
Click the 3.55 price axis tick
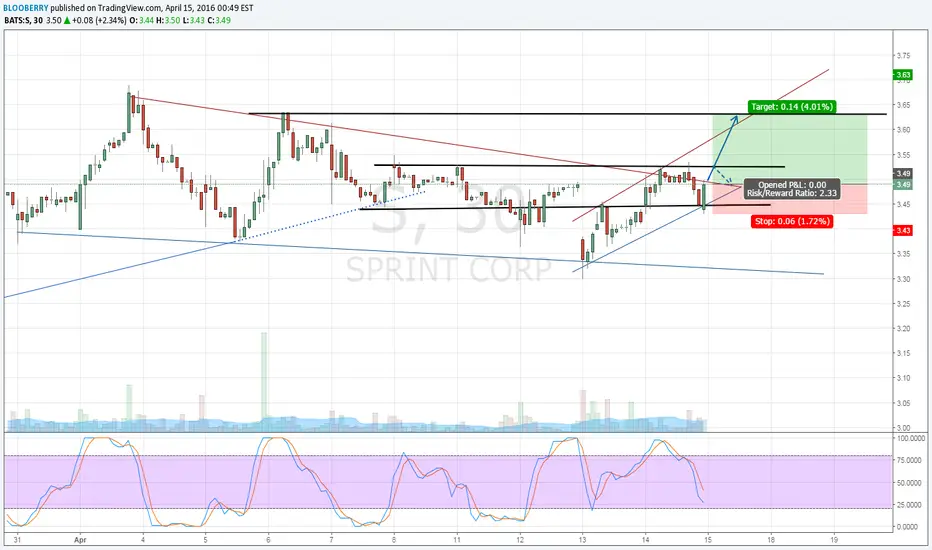click(x=903, y=155)
